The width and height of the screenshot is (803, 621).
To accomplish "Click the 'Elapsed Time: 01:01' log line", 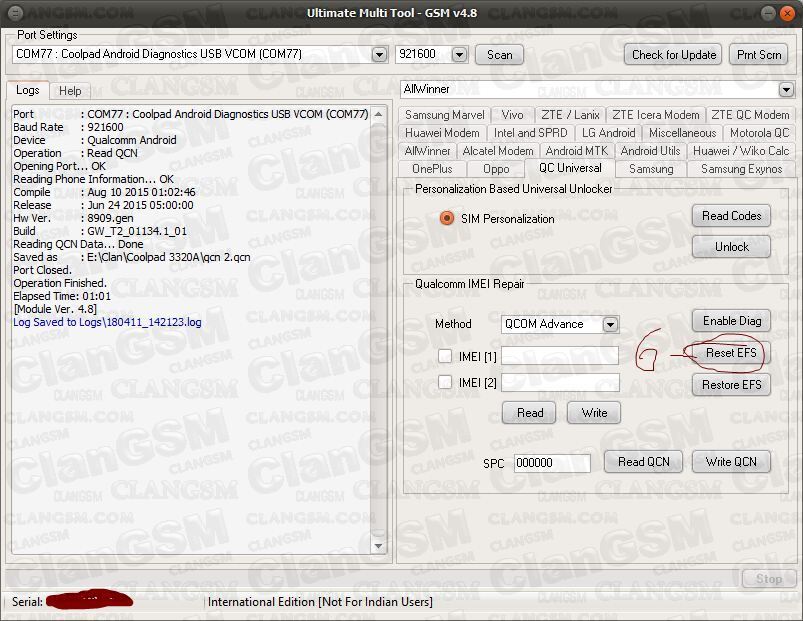I will coord(62,296).
